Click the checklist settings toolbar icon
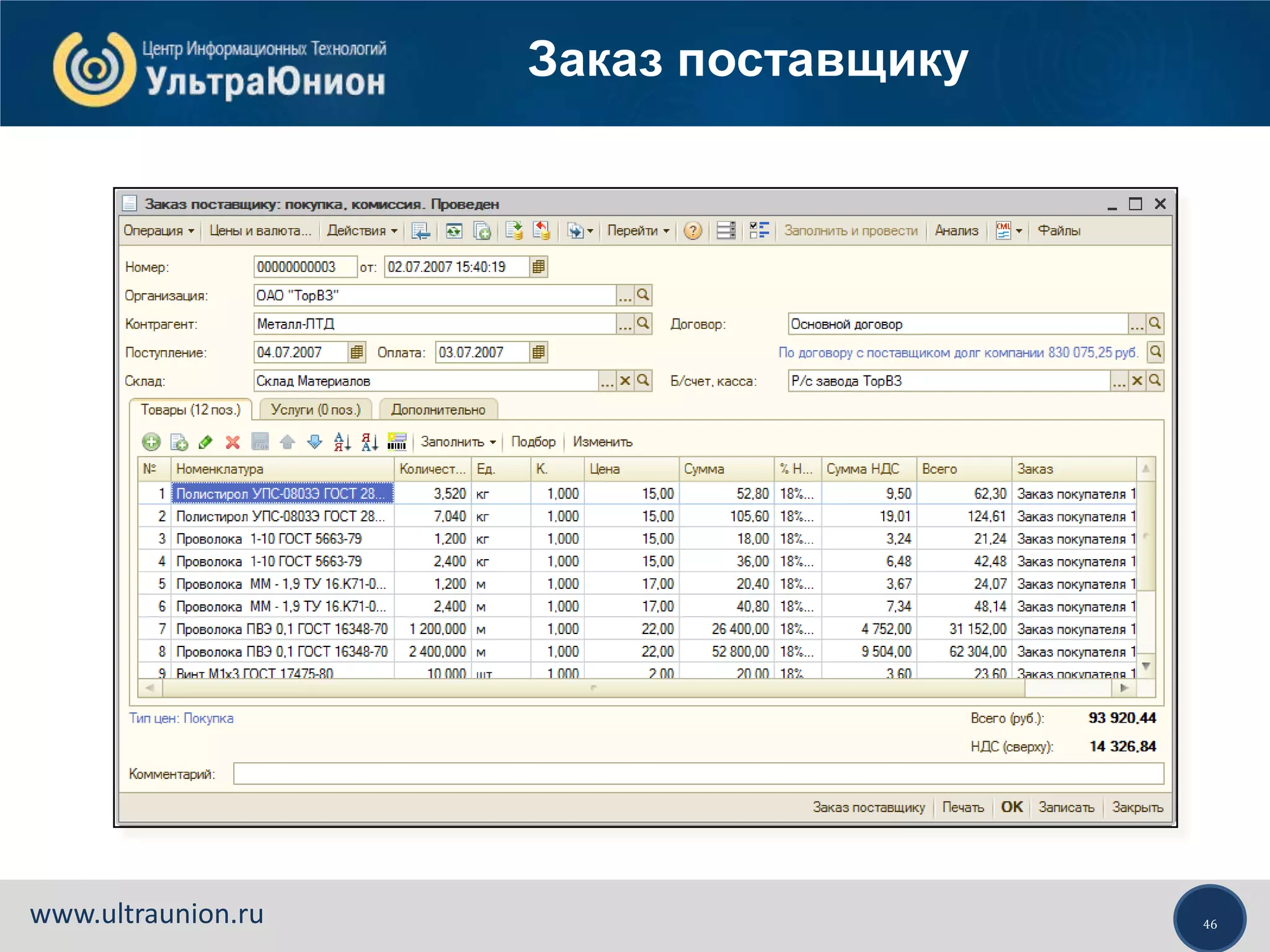The height and width of the screenshot is (952, 1270). click(x=759, y=231)
